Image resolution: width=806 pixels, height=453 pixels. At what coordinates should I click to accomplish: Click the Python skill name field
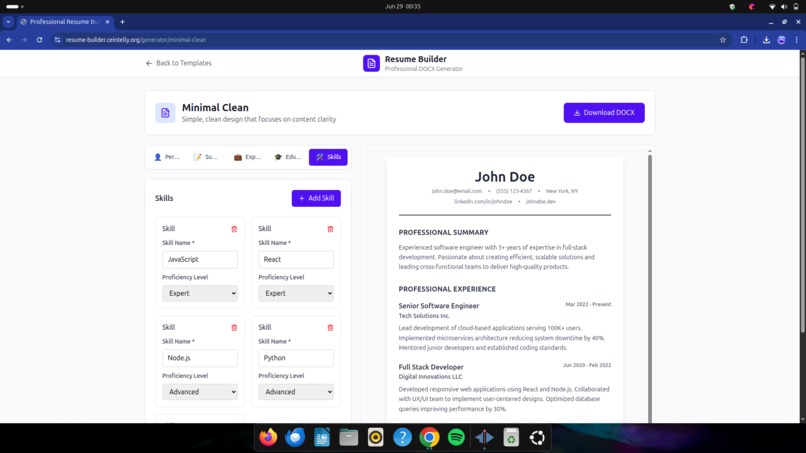(296, 358)
